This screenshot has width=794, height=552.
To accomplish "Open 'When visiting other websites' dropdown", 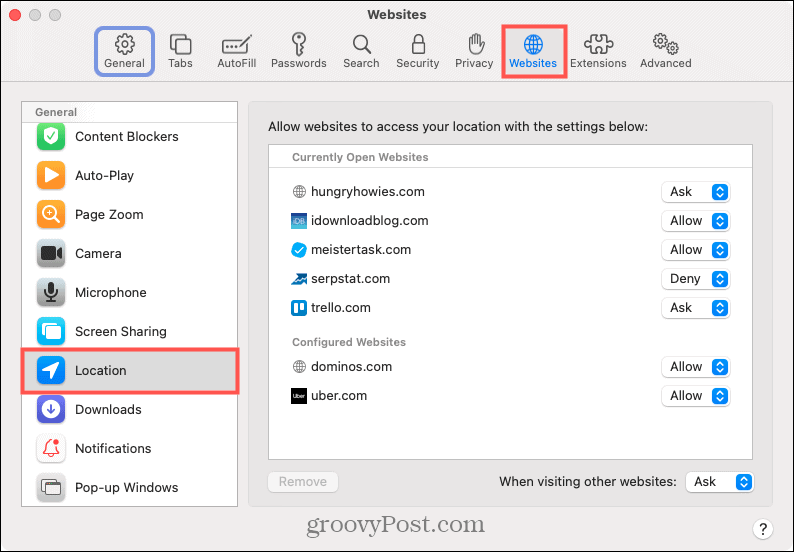I will [720, 482].
